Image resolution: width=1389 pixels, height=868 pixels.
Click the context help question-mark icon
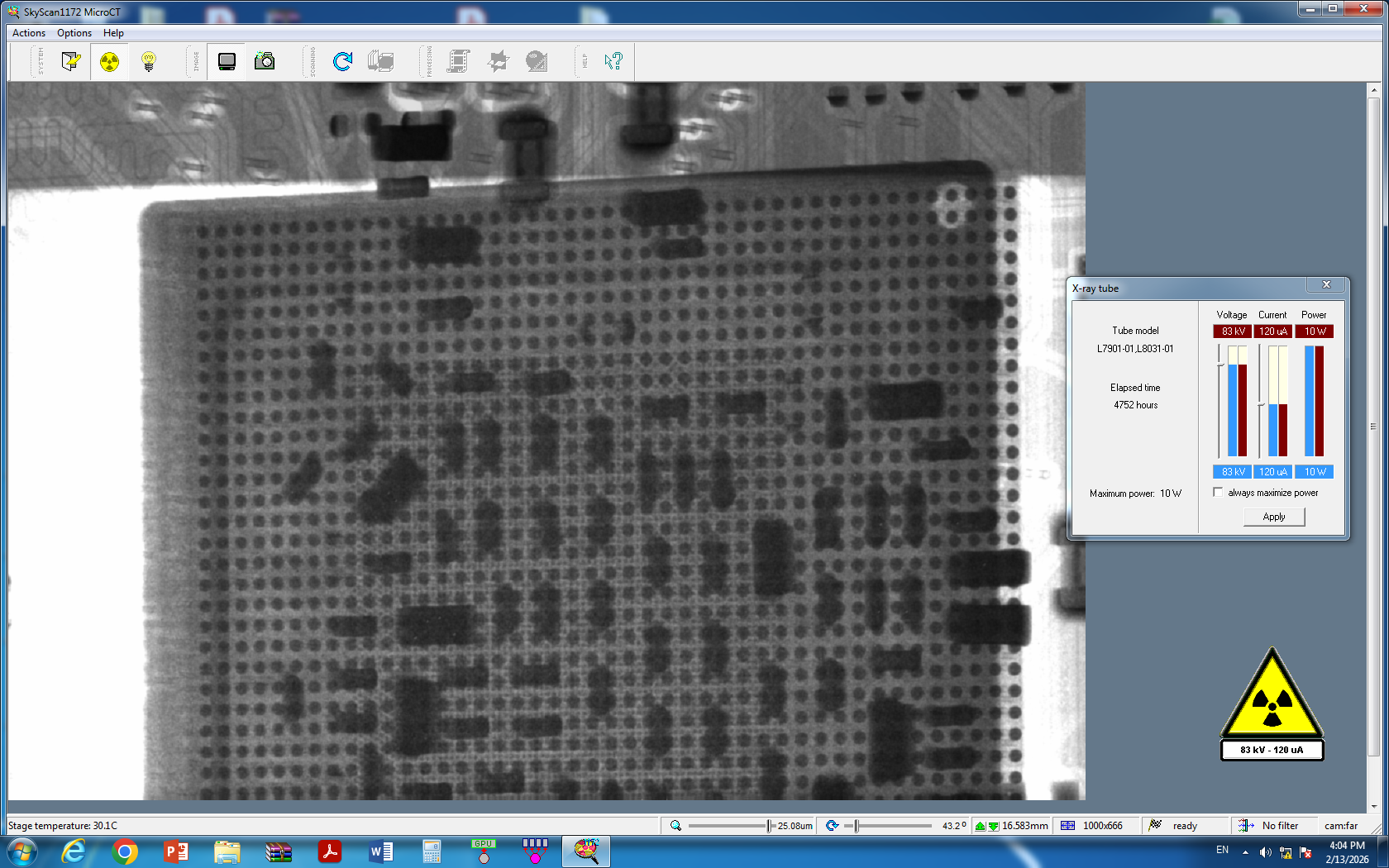[x=613, y=61]
